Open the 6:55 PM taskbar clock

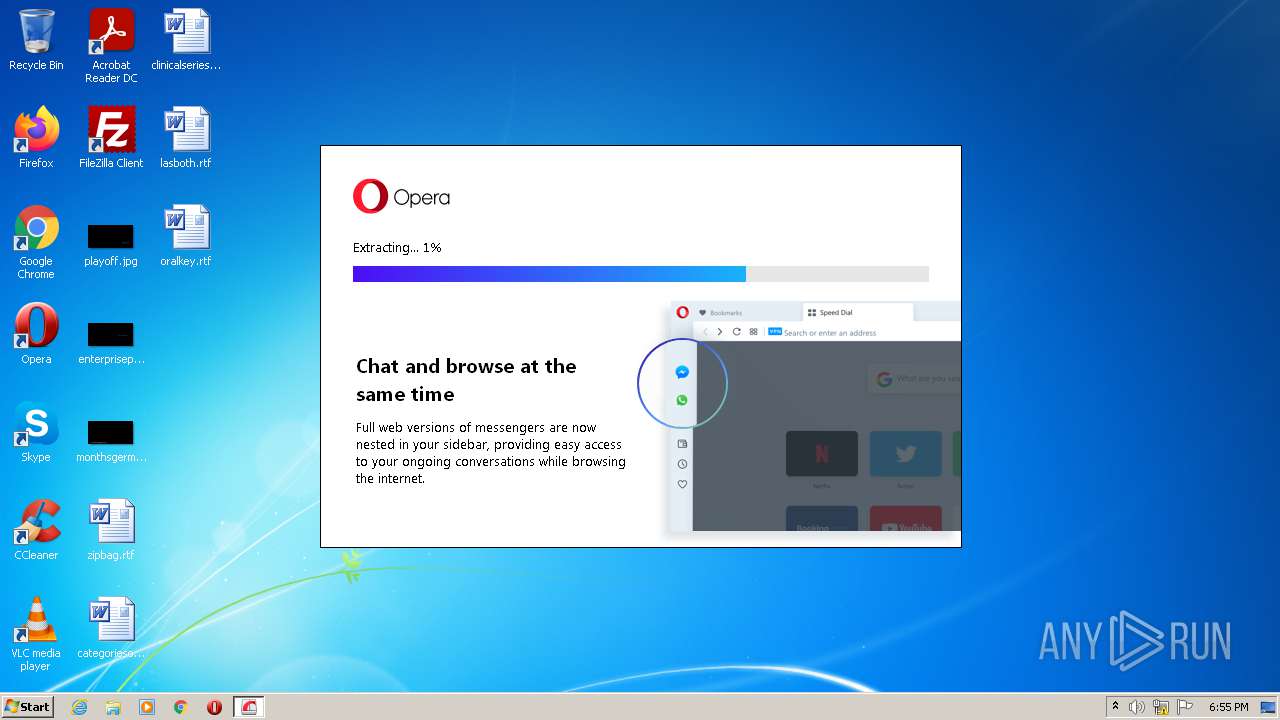point(1228,707)
